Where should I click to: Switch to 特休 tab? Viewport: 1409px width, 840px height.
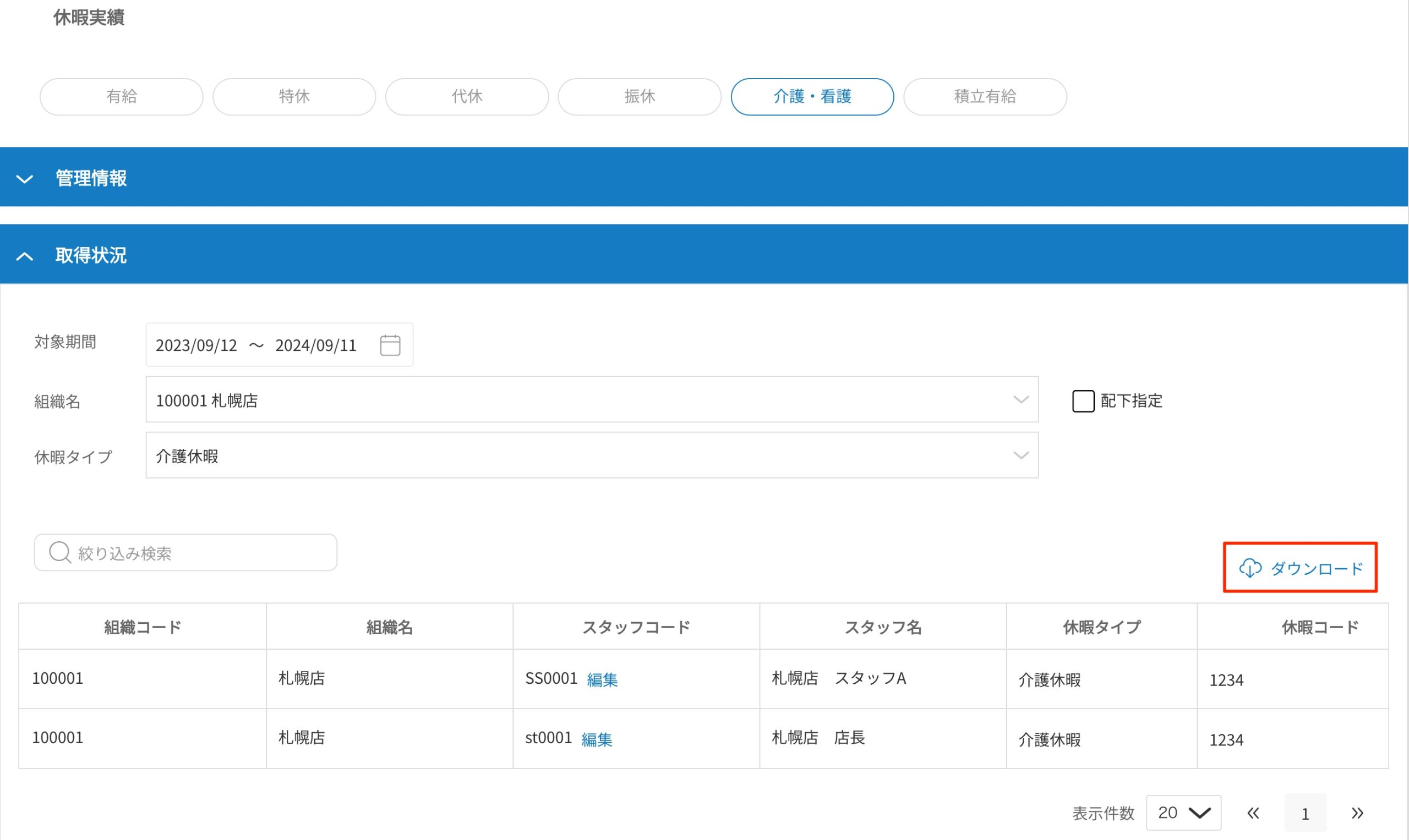click(x=294, y=97)
